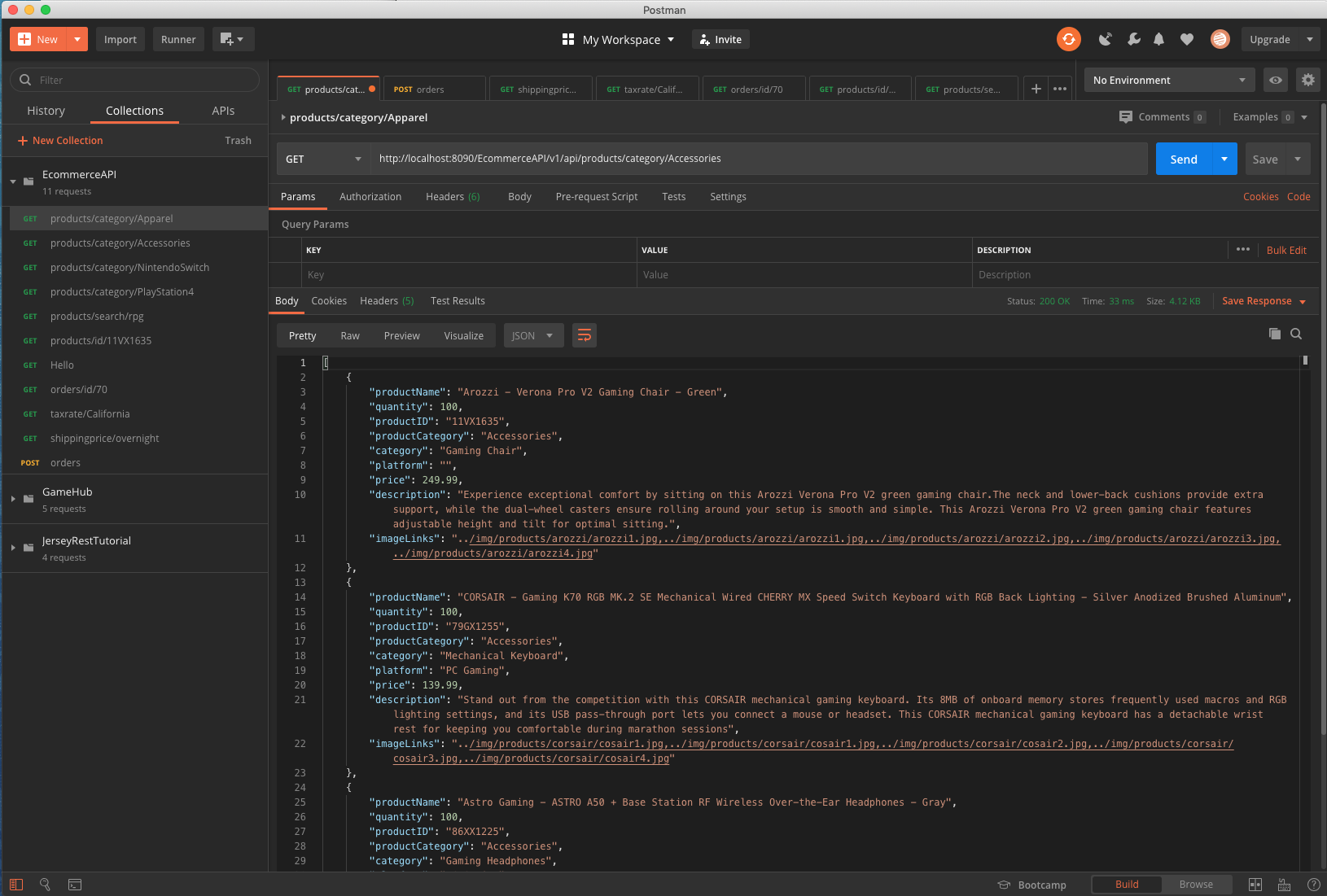The image size is (1327, 896).
Task: Open the GET method dropdown
Action: [x=323, y=159]
